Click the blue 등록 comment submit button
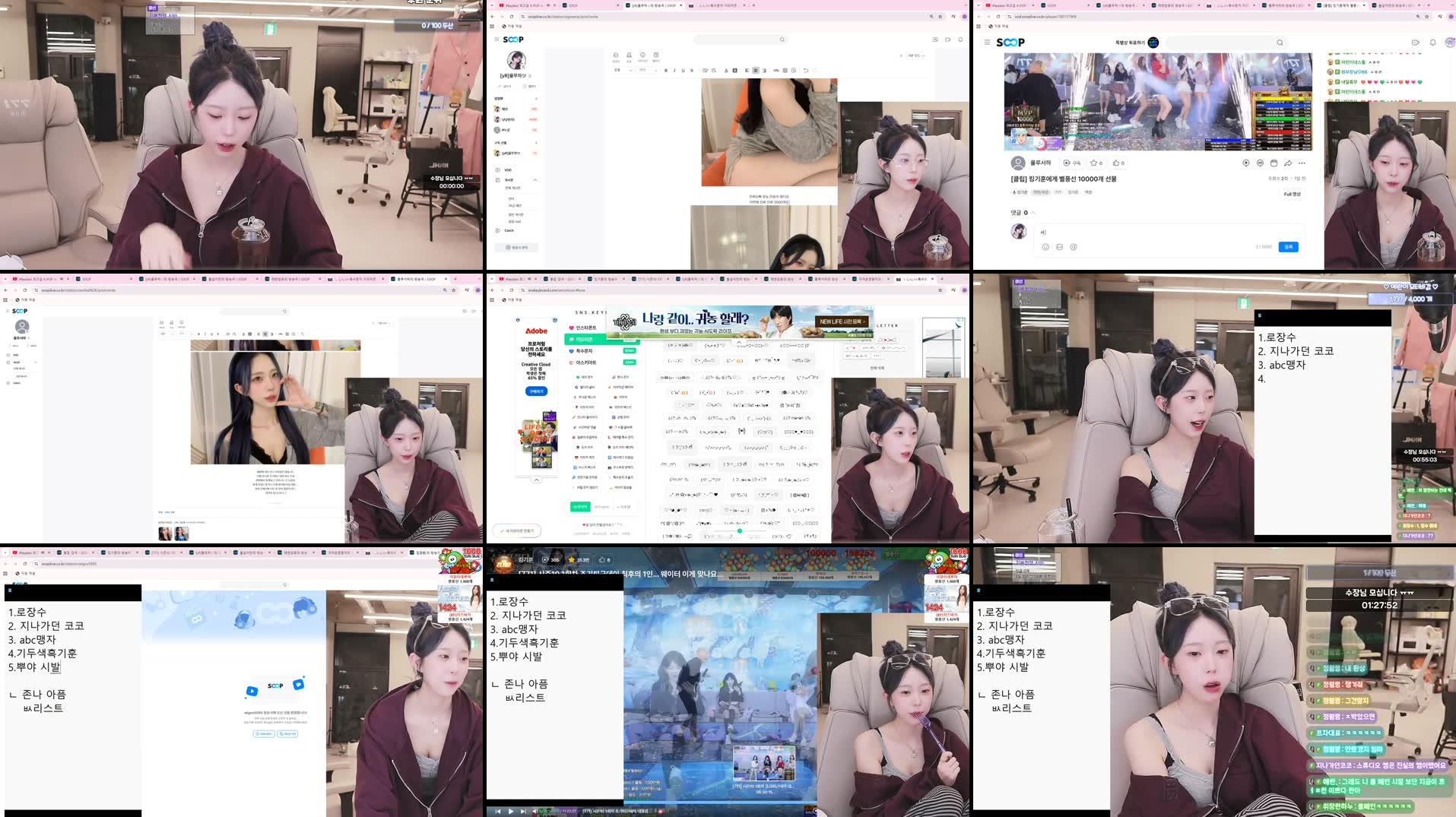The image size is (1456, 817). tap(1288, 246)
